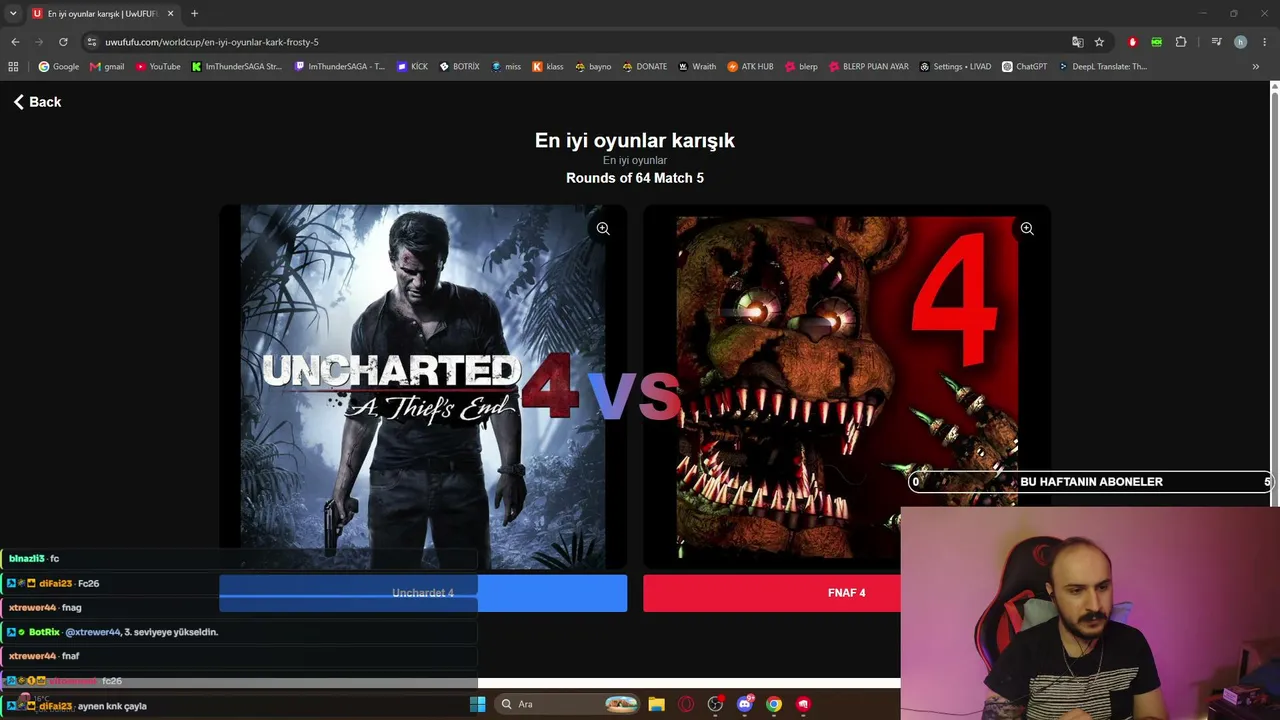Select the FNAF 4 cover image
1280x720 pixels.
tap(846, 387)
